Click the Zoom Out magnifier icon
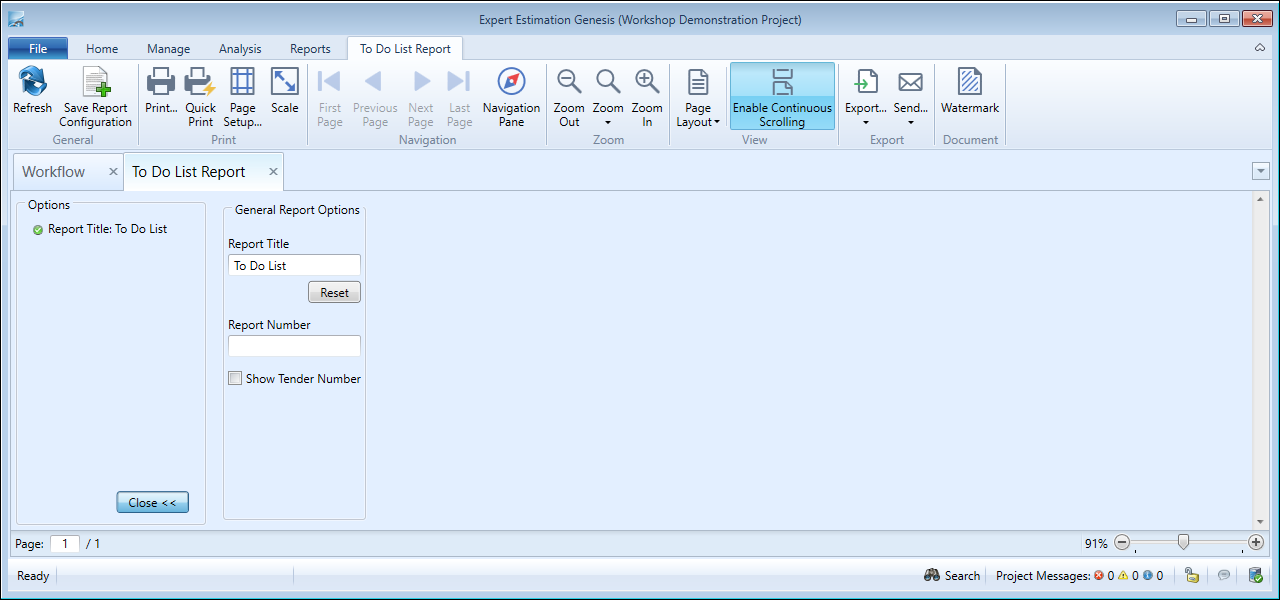1280x600 pixels. (569, 84)
